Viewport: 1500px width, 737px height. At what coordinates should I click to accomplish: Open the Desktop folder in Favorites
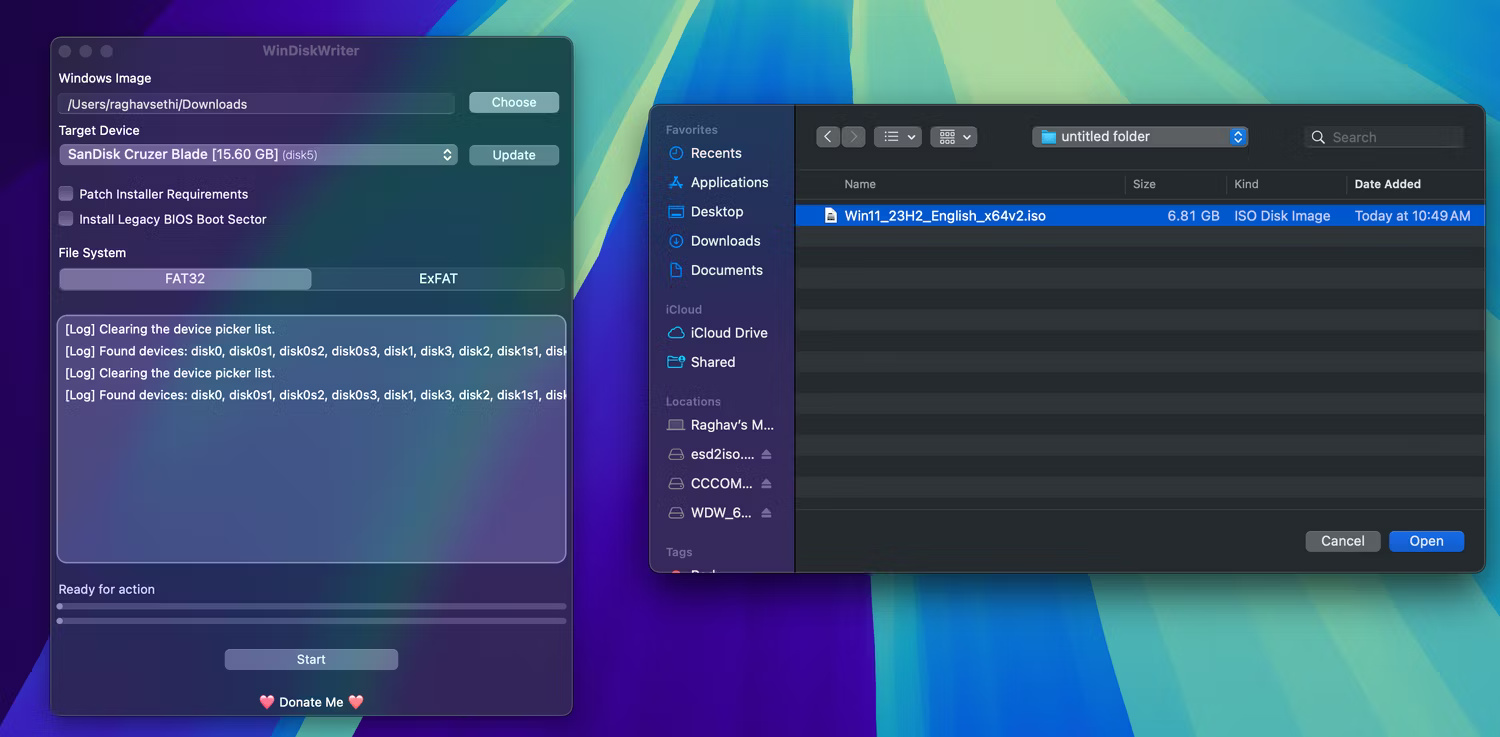716,211
